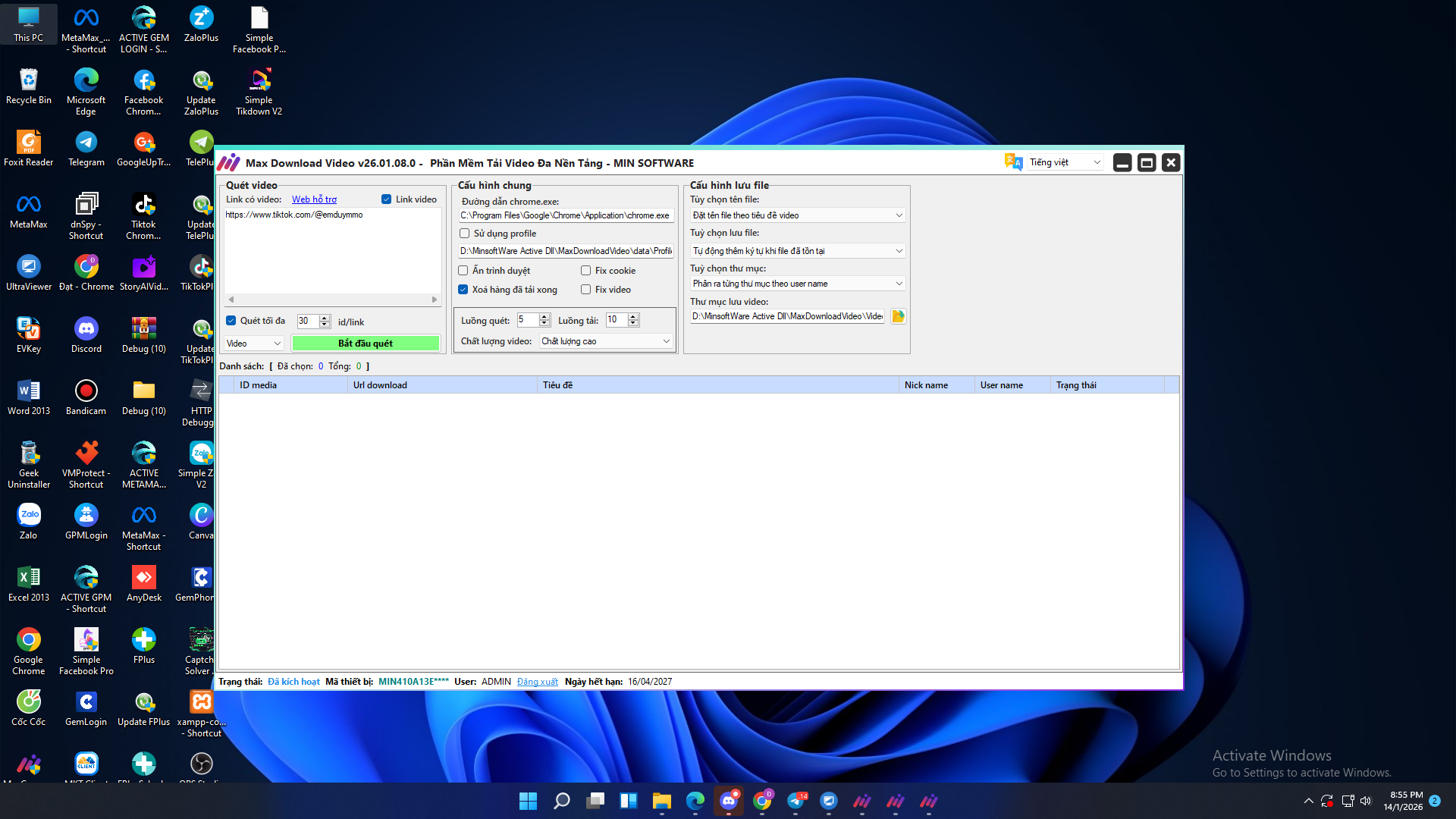Enable the Fix cookie checkbox
Viewport: 1456px width, 819px height.
pos(586,271)
